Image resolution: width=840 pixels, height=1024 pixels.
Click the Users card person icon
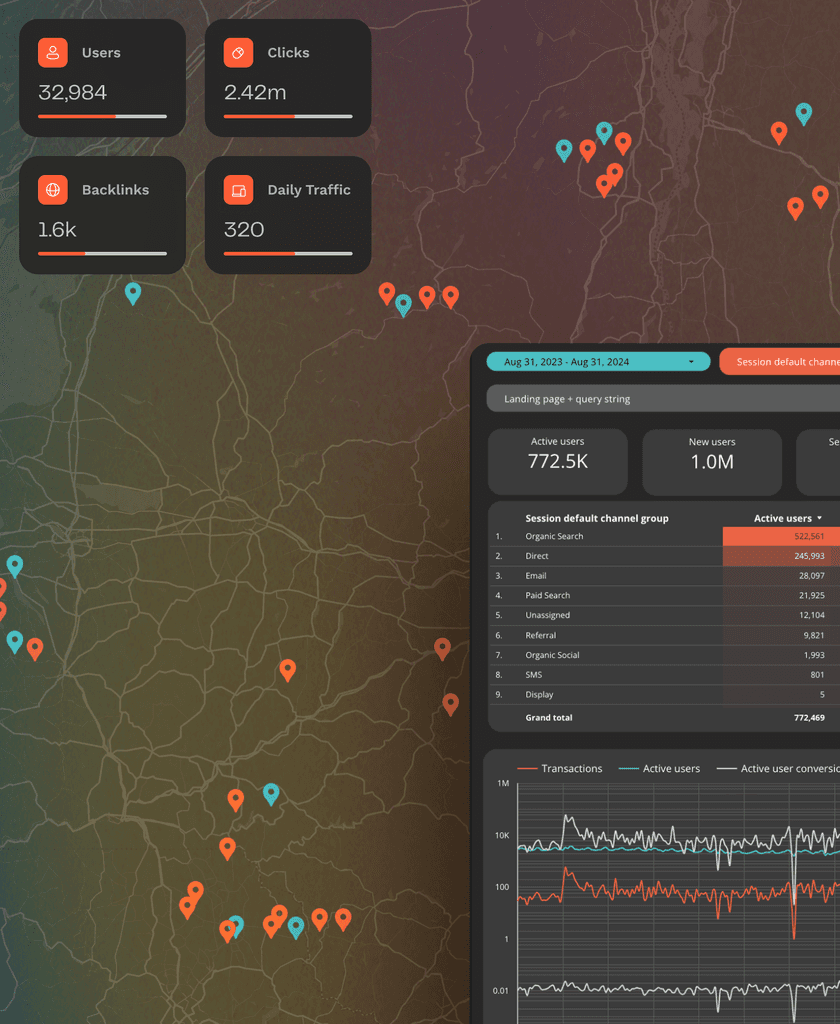click(x=53, y=53)
